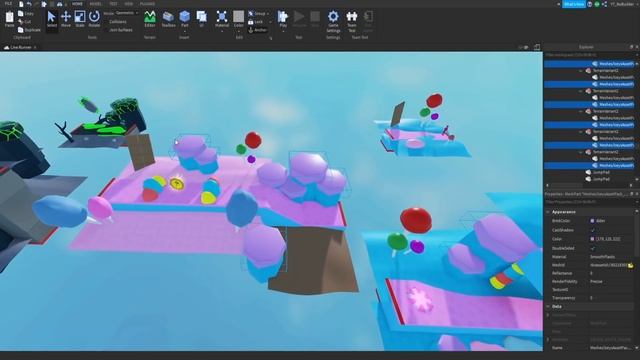This screenshot has height=360, width=640.
Task: Toggle Anchor on the selected parts
Action: coord(257,30)
